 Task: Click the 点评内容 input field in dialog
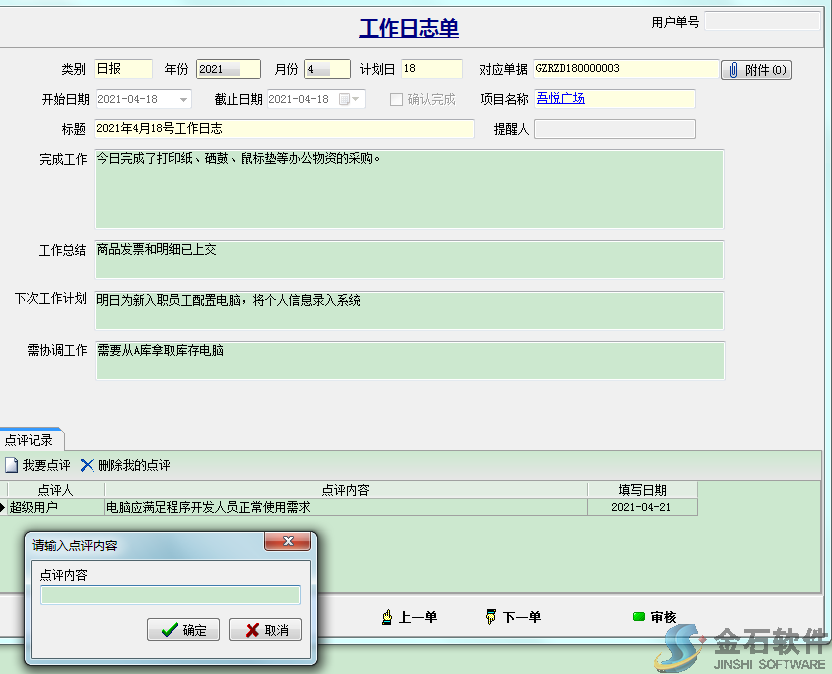click(x=170, y=595)
